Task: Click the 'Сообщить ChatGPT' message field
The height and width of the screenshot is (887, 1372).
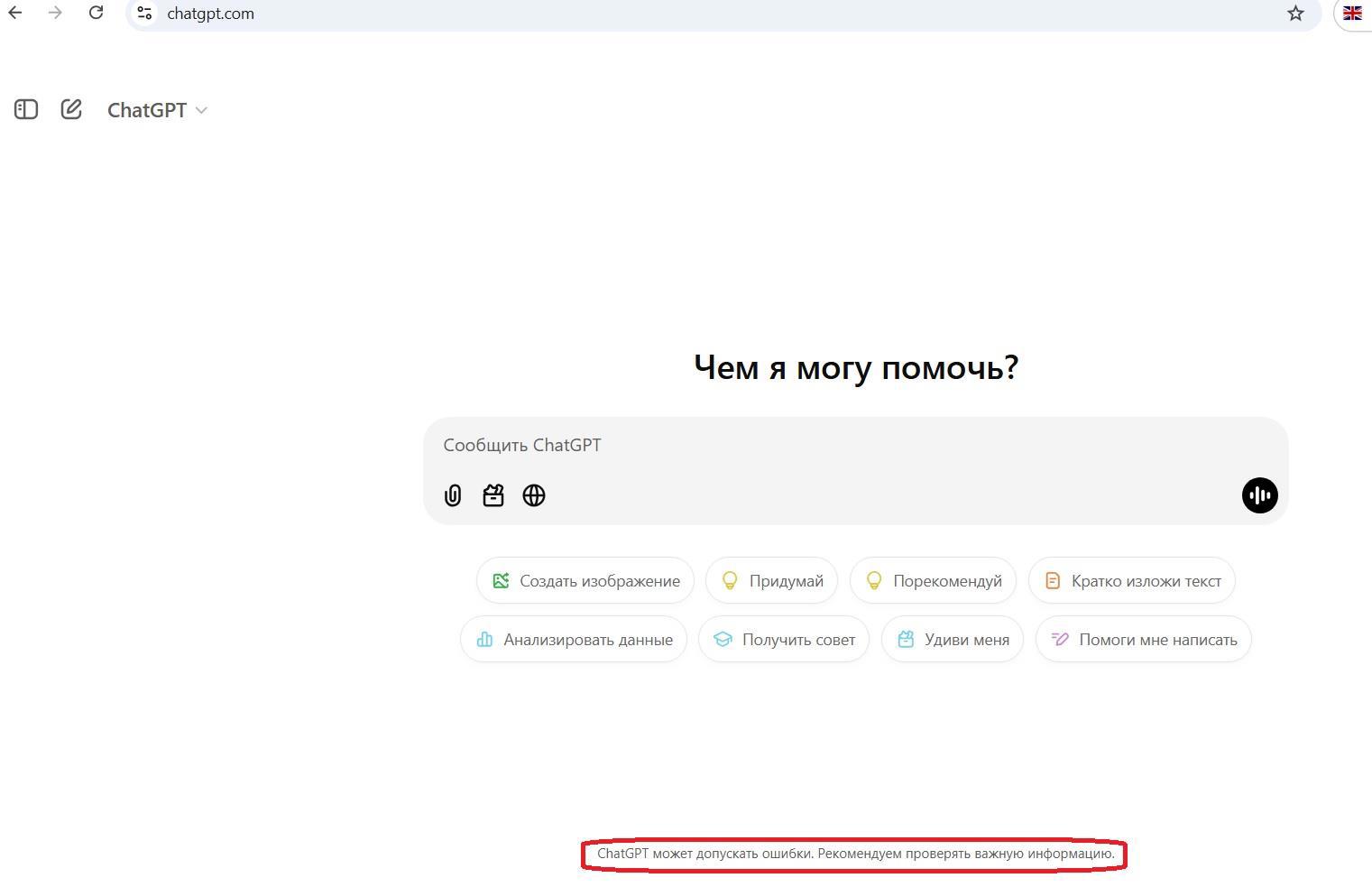Action: tap(812, 445)
